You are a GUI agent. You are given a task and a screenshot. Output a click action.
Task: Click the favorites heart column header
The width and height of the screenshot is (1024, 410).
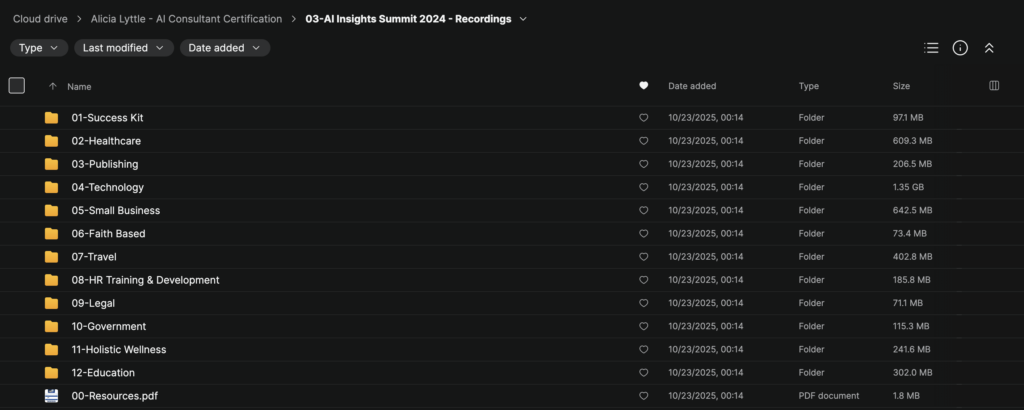643,86
